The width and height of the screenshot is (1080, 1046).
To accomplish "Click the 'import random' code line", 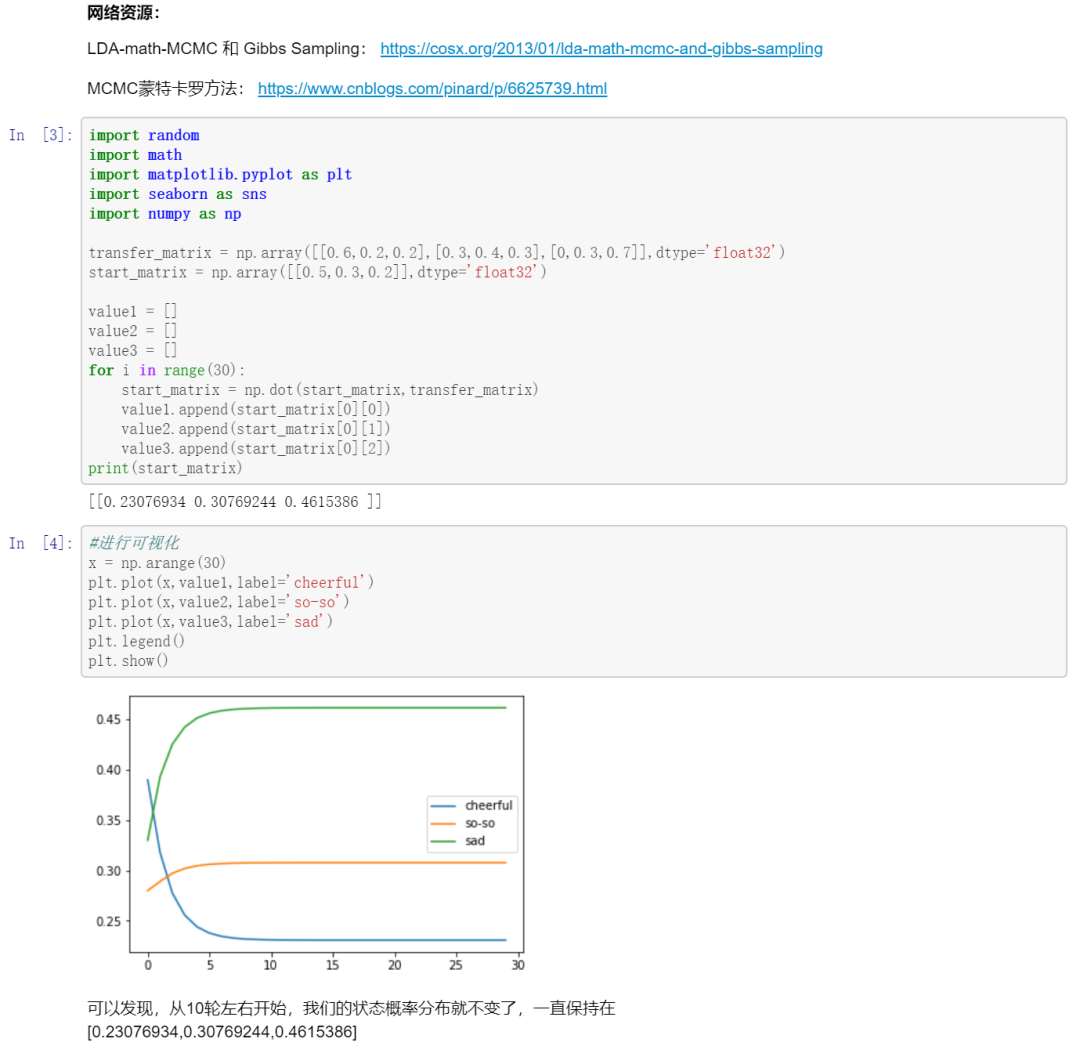I will (x=144, y=135).
